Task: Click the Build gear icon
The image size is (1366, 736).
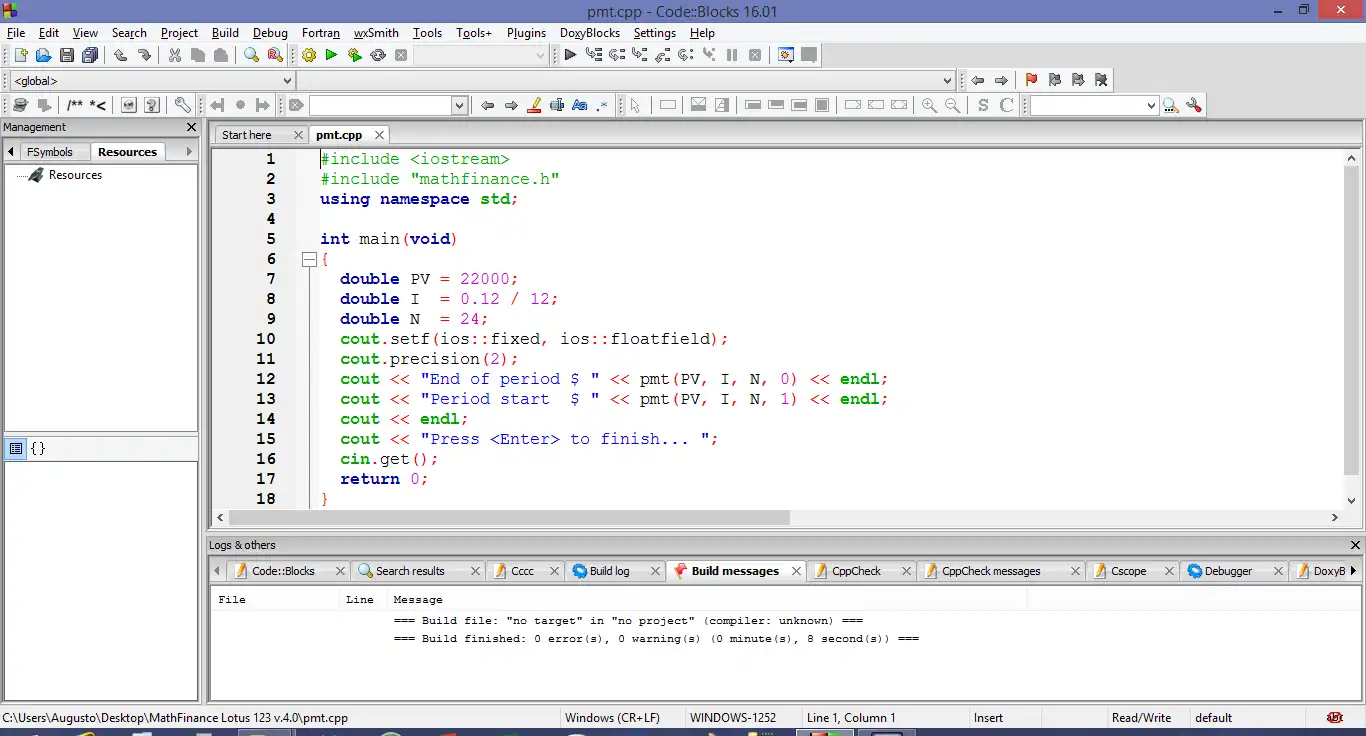Action: click(309, 56)
